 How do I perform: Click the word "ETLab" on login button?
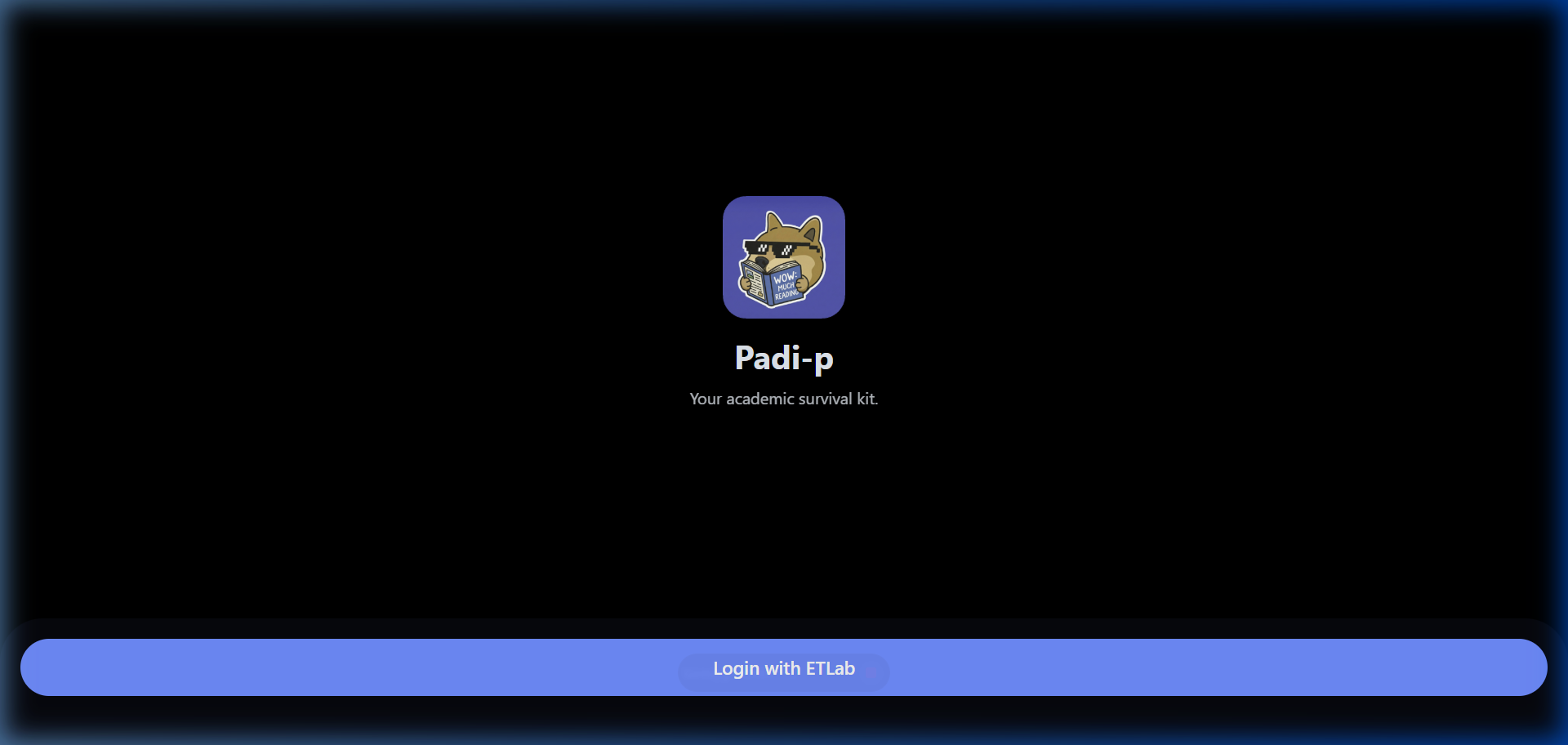click(x=831, y=668)
